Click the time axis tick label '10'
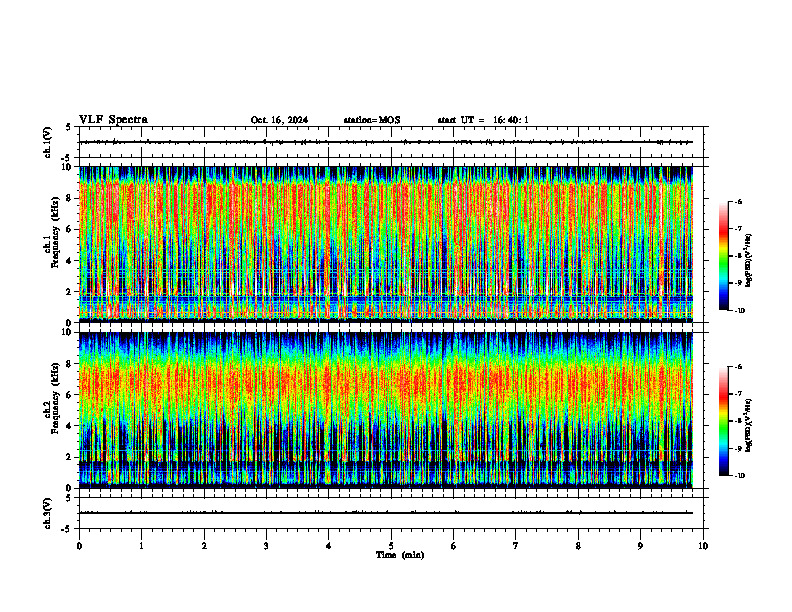 tap(703, 546)
